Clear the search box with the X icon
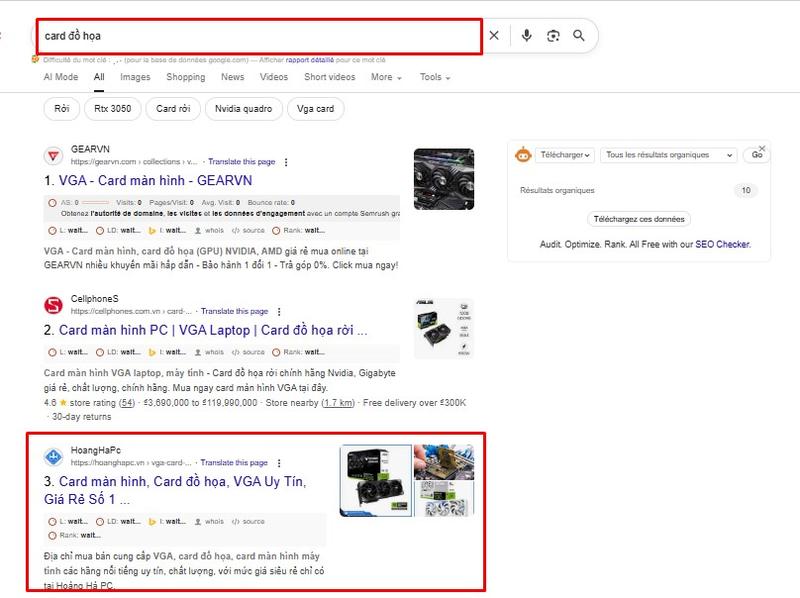Screen dimensions: 800x598 click(x=494, y=35)
